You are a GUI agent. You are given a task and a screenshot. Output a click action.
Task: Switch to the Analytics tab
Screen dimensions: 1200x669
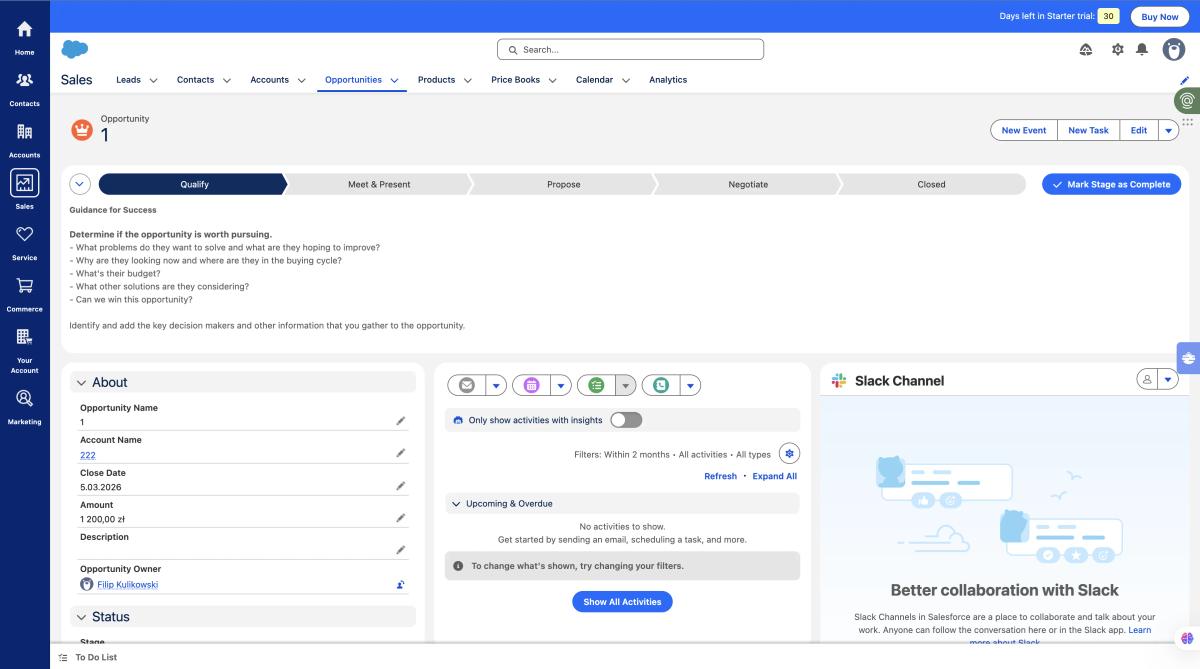click(668, 80)
